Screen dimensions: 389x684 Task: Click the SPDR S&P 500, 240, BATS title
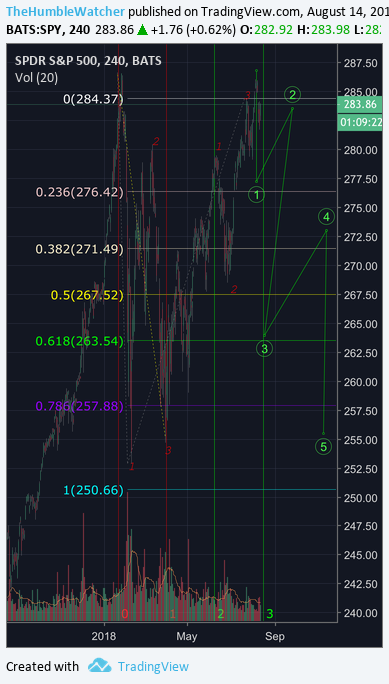88,61
